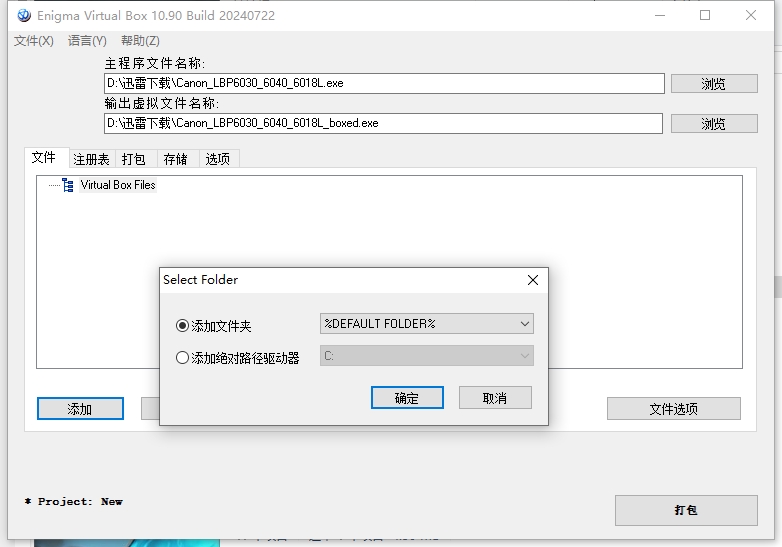Image resolution: width=782 pixels, height=547 pixels.
Task: Switch to the 存储 tab
Action: 175,159
